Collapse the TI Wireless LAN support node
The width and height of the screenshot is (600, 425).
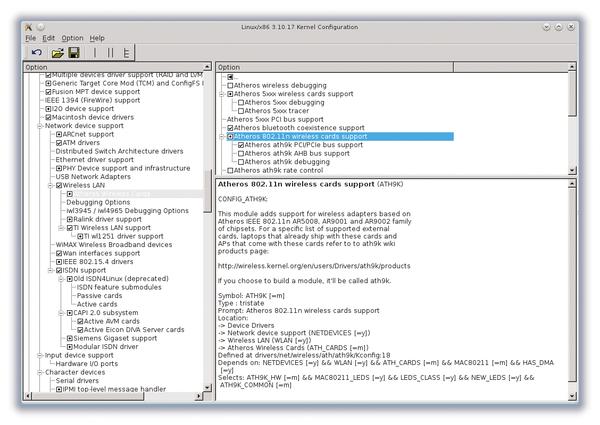pos(61,228)
